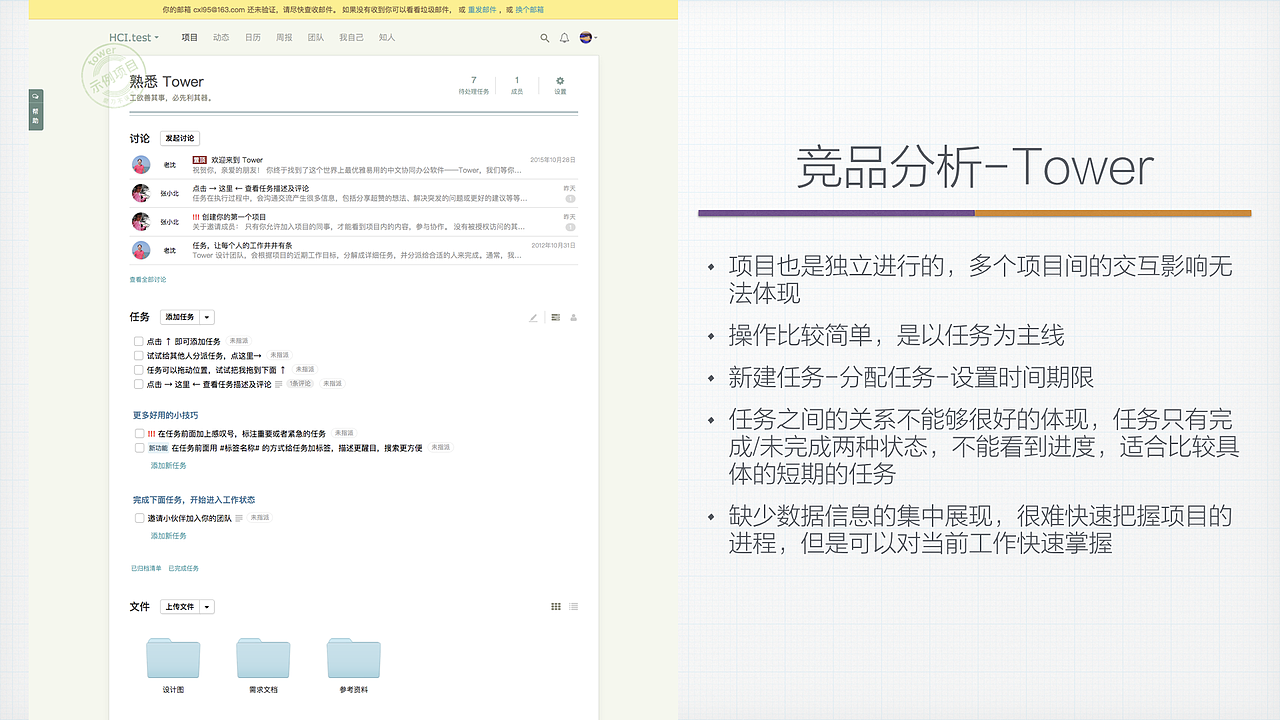Open the 设置 gear for the project
The image size is (1280, 720).
(x=560, y=85)
